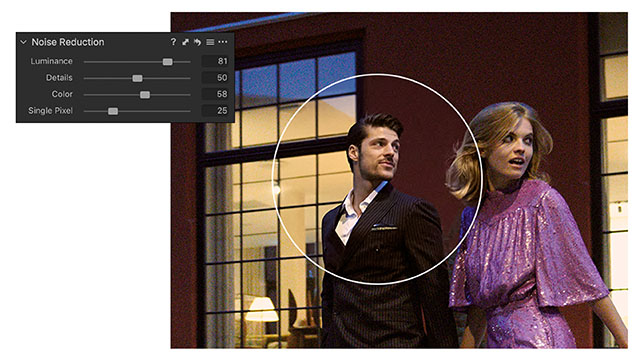Click the Details label

(59, 78)
